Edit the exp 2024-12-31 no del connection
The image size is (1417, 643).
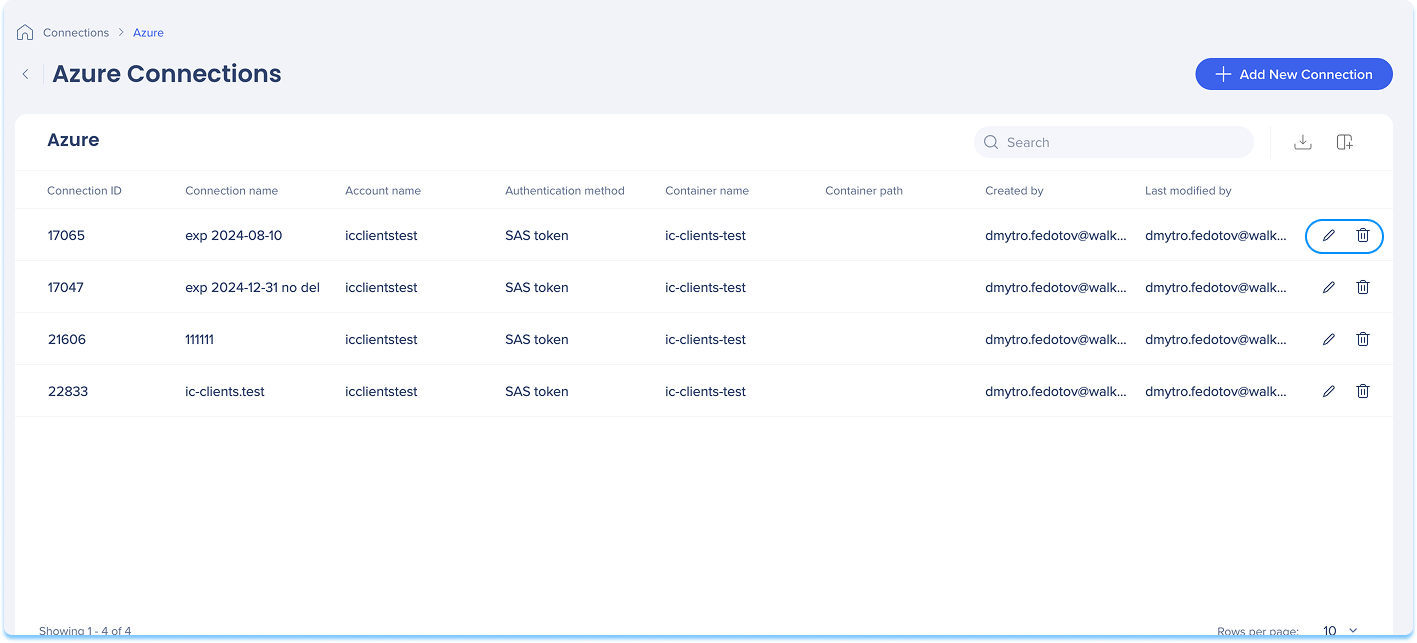1329,287
